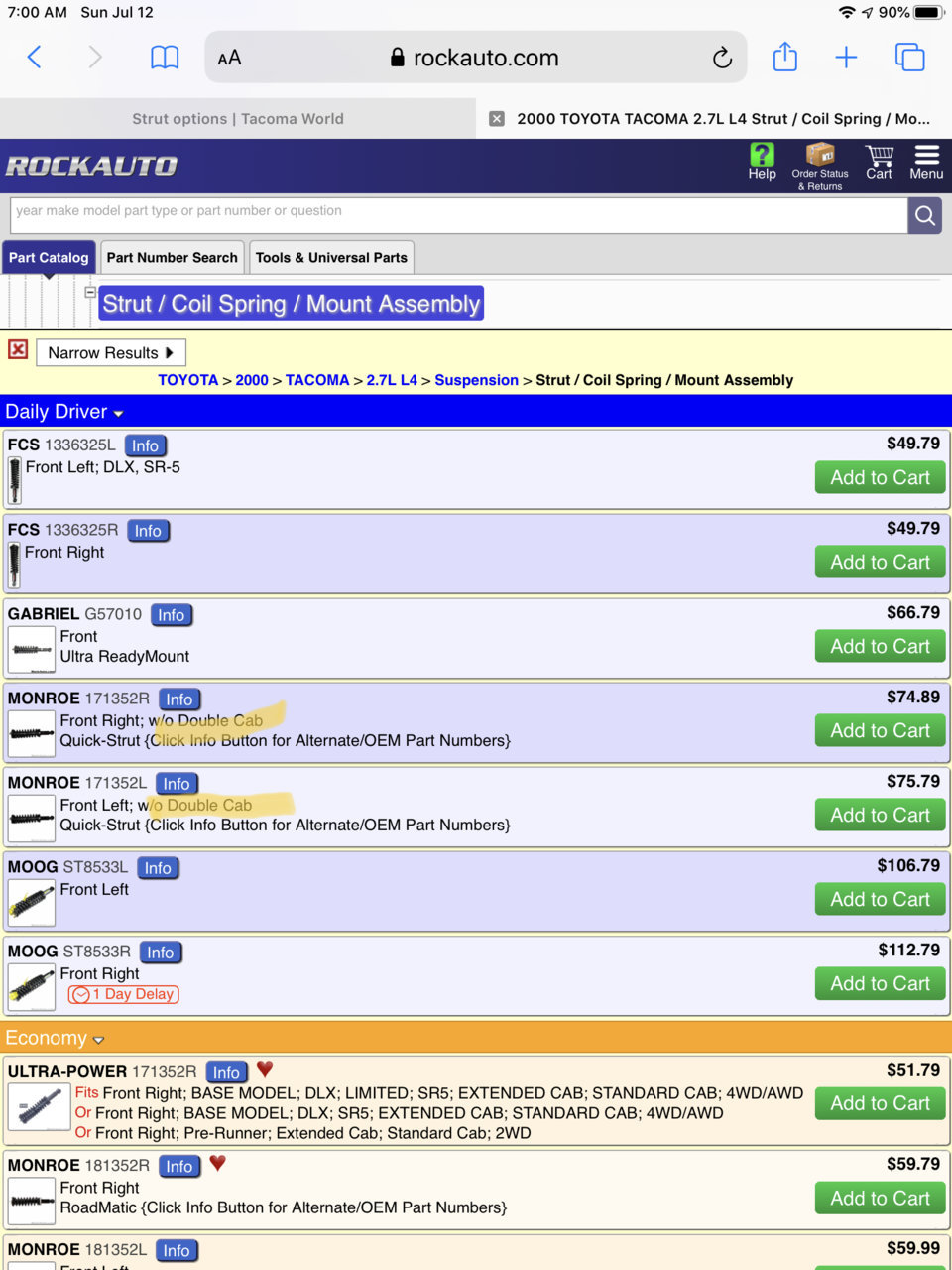This screenshot has width=952, height=1270.
Task: Open Info for Monroe 181352L
Action: (x=177, y=1250)
